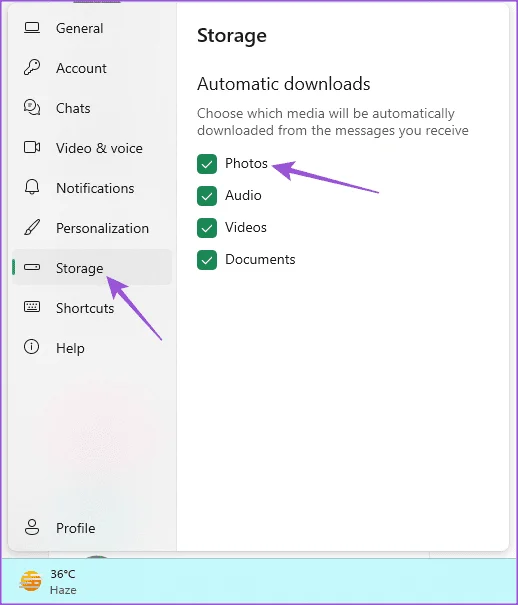The height and width of the screenshot is (605, 518).
Task: Open the Profile section label
Action: (76, 528)
